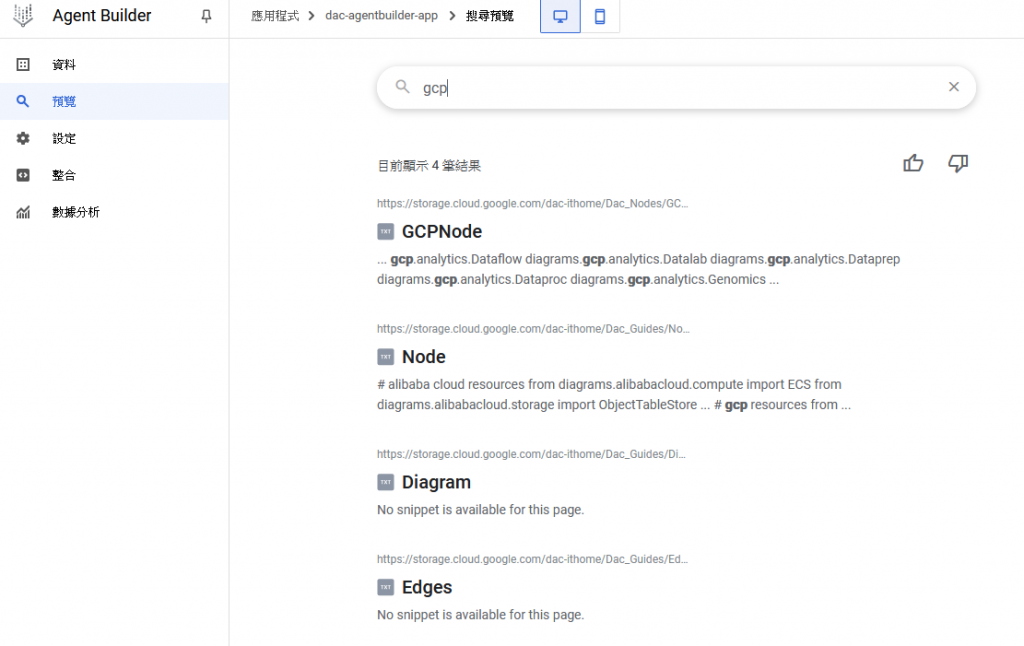Open the Diagram result title
Screen dimensions: 1024x646
pos(436,483)
